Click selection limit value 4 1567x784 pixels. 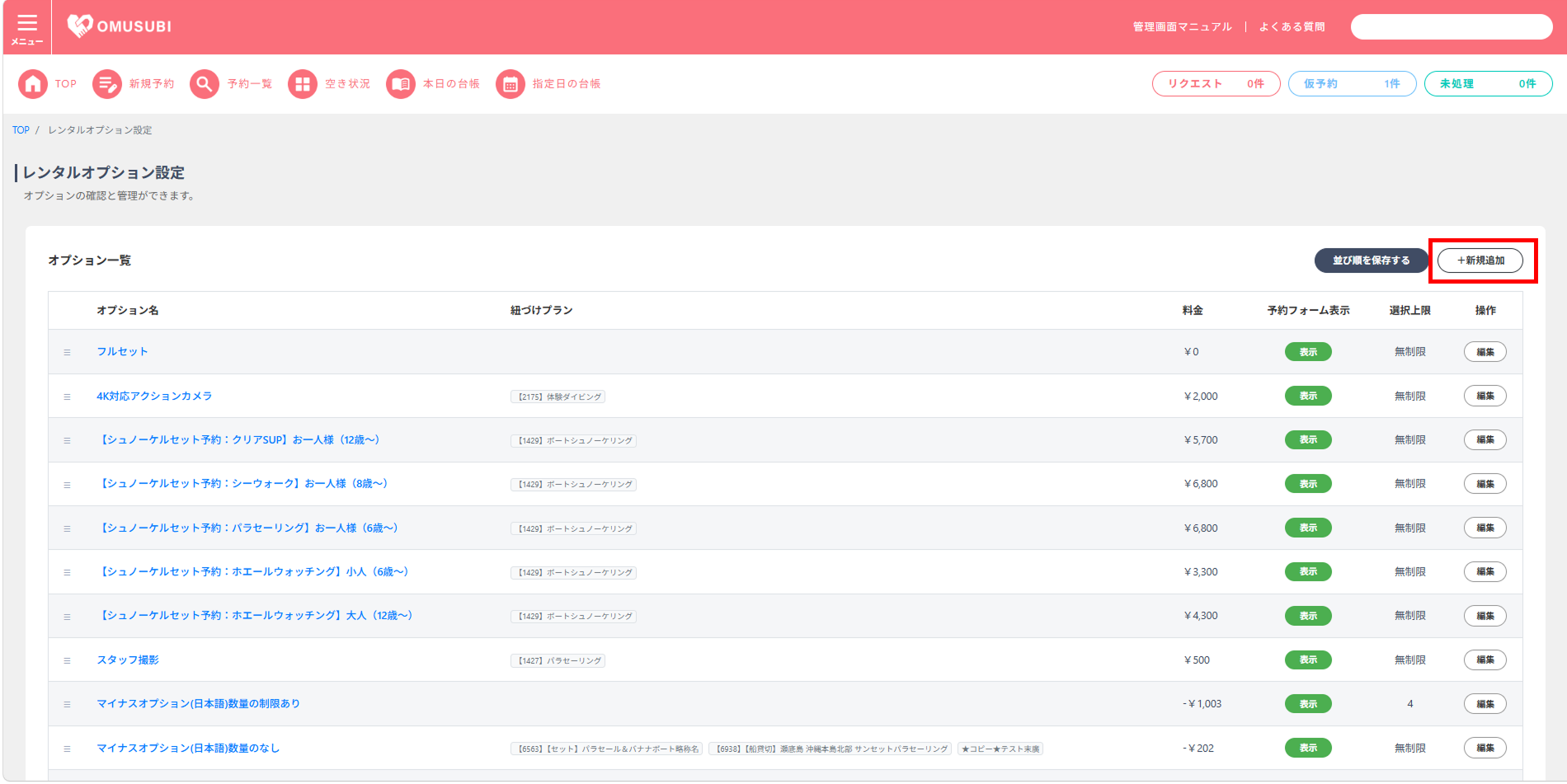click(x=1409, y=704)
